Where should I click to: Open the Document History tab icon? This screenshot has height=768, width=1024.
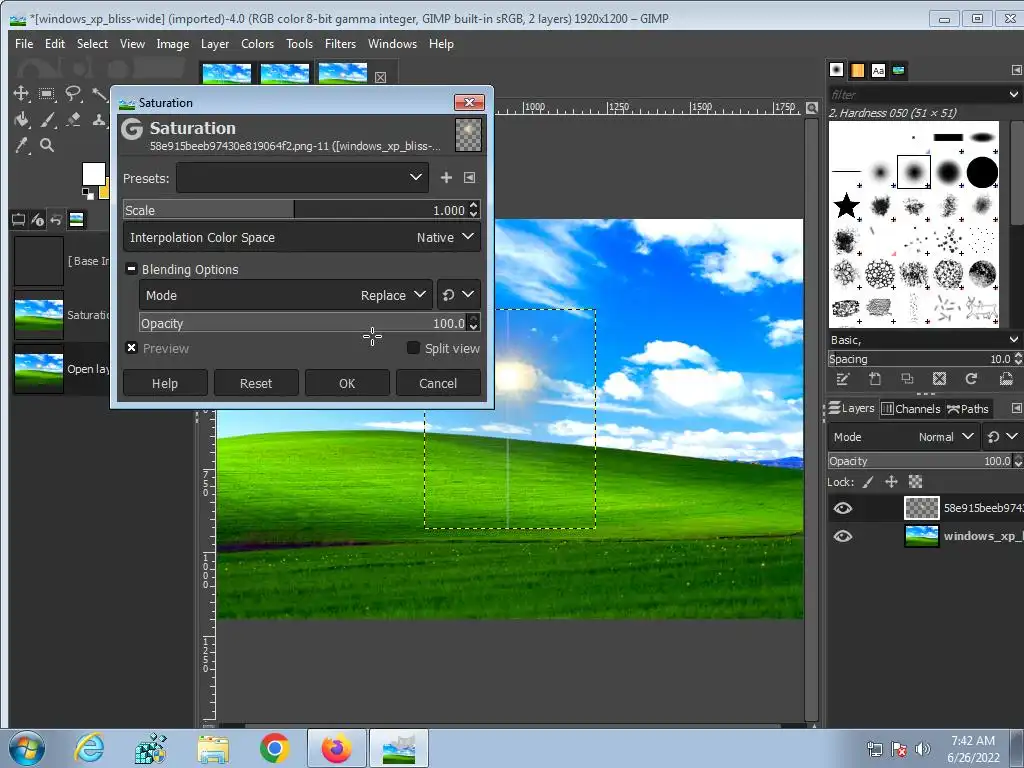tap(899, 70)
